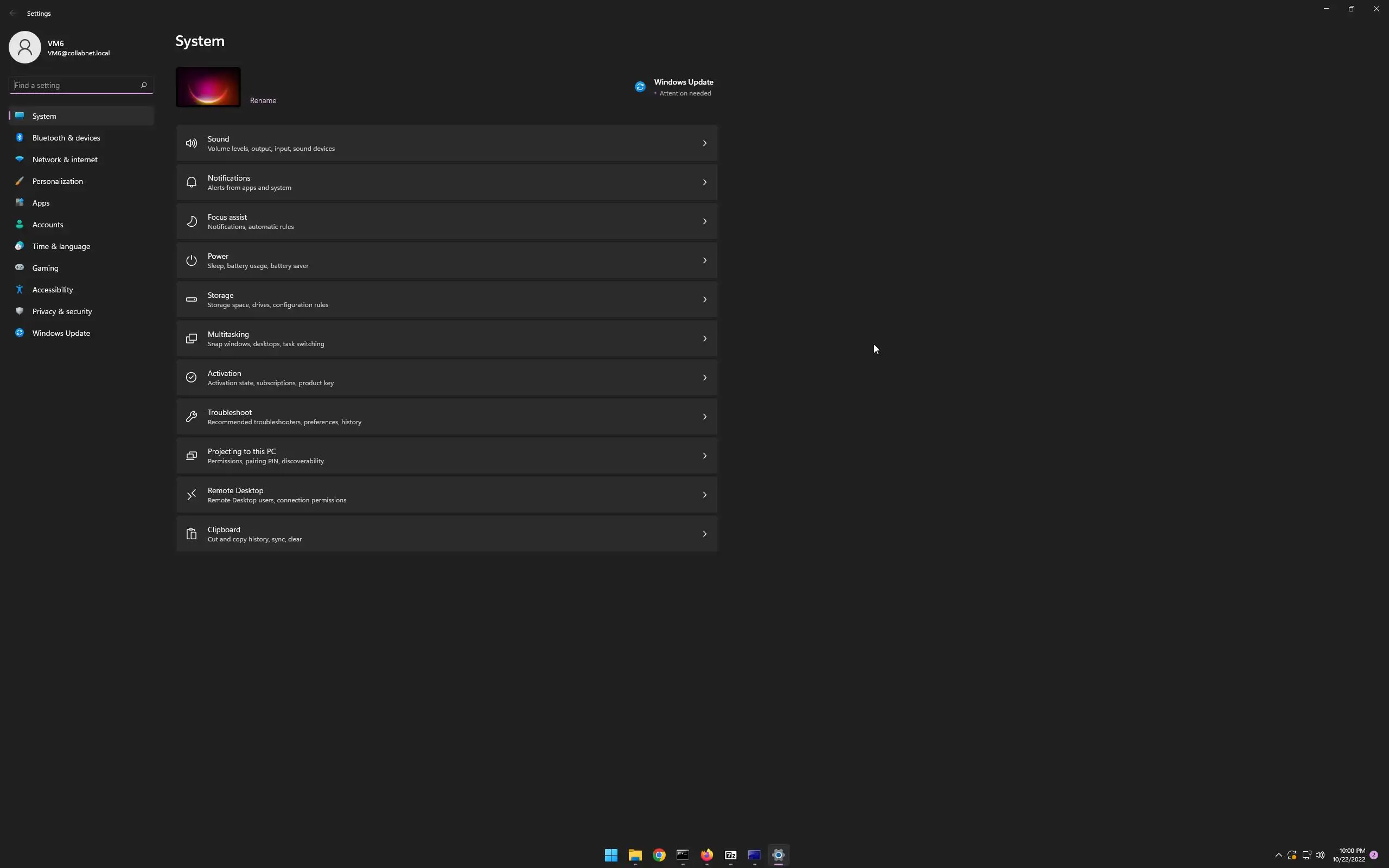Click the Clipboard icon

click(191, 534)
